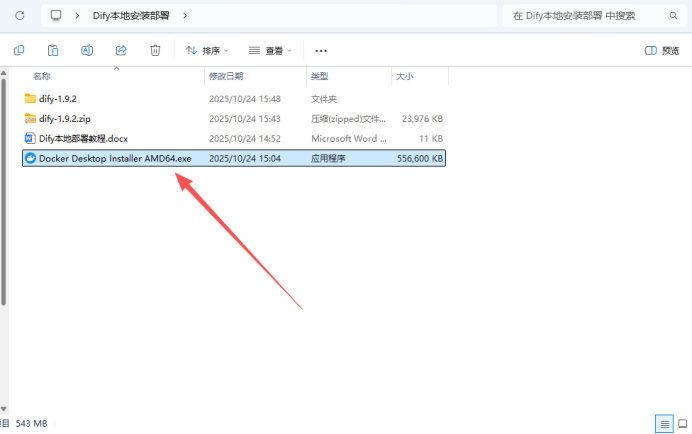Click the dify-1.9.2.zip archive icon
This screenshot has height=434, width=692.
tap(30, 118)
